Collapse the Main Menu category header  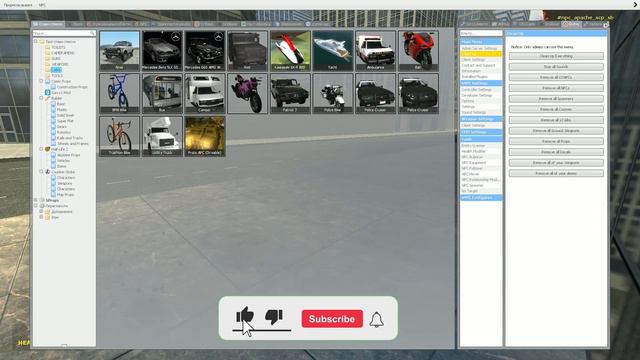[x=481, y=42]
